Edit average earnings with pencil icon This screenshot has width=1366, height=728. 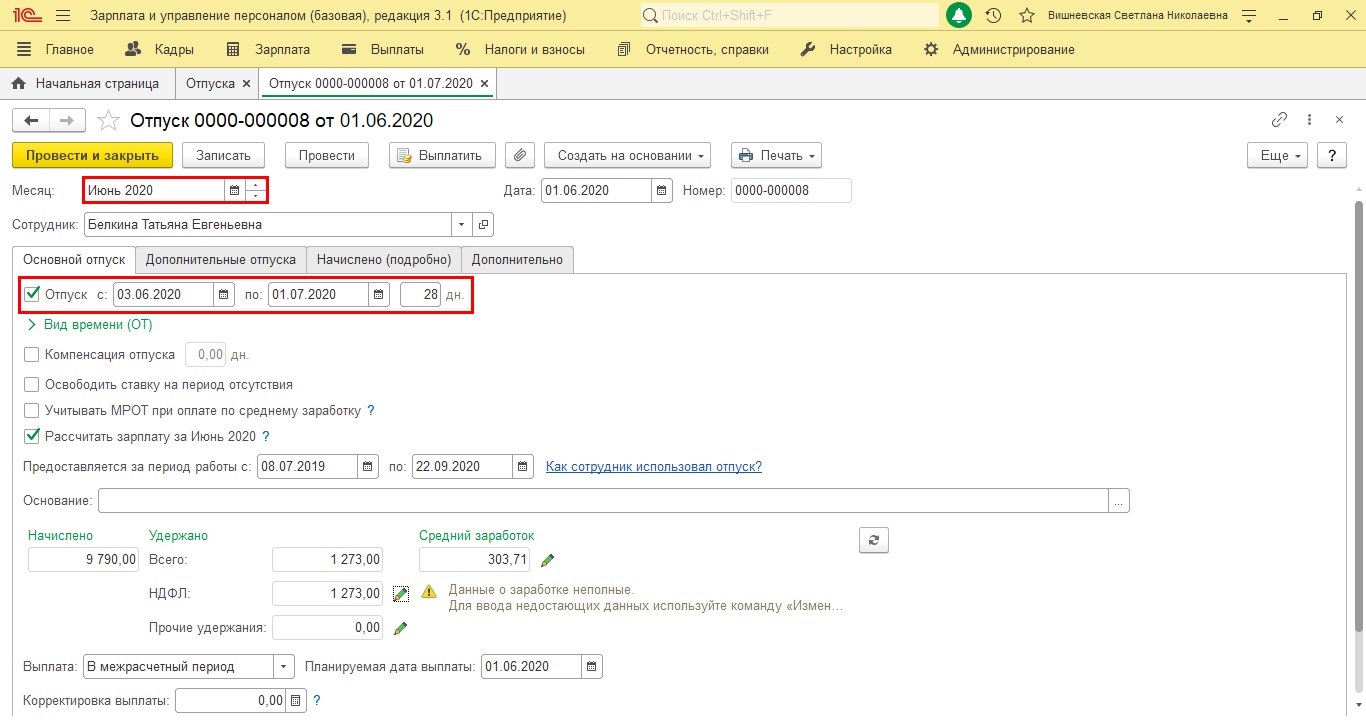point(547,560)
